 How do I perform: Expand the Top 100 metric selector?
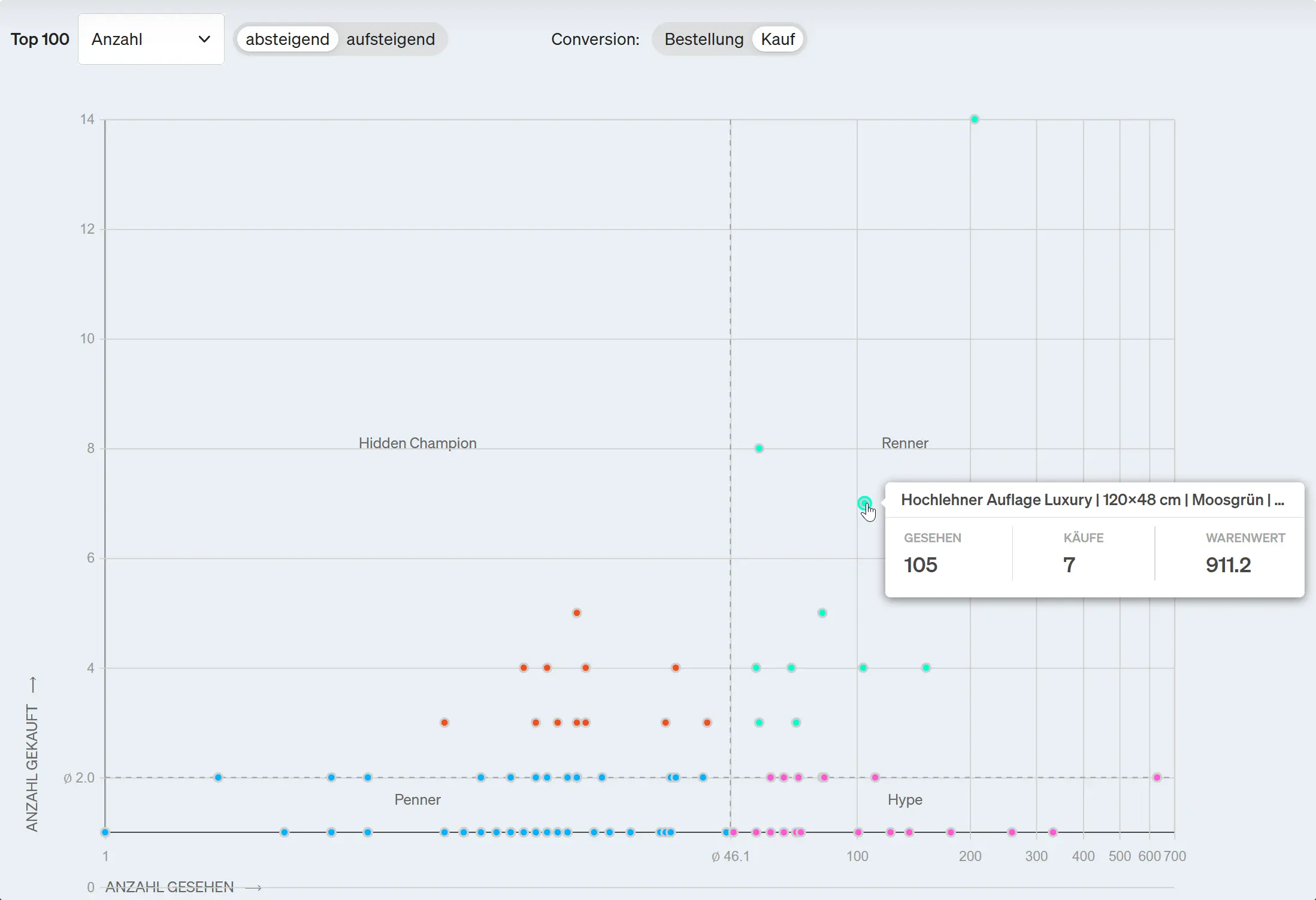tap(151, 39)
